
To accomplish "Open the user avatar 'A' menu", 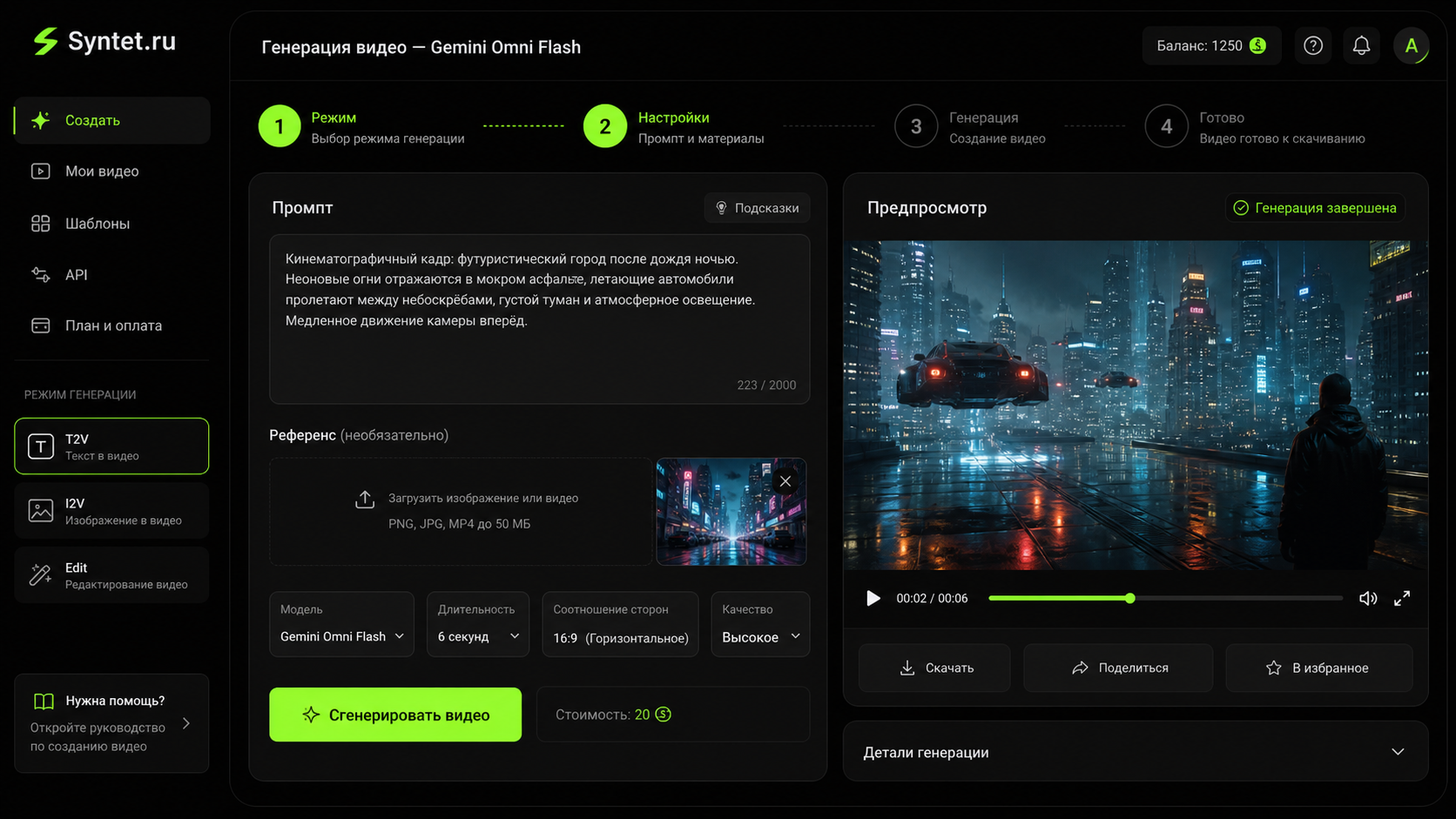I will coord(1411,45).
